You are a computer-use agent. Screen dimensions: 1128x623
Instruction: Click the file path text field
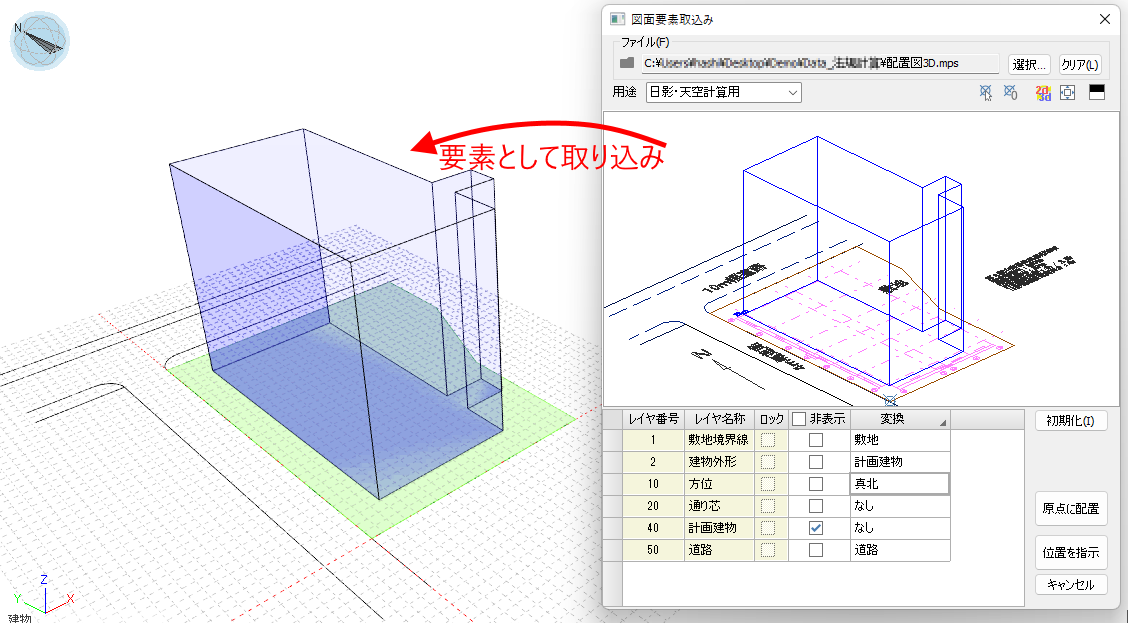click(820, 63)
